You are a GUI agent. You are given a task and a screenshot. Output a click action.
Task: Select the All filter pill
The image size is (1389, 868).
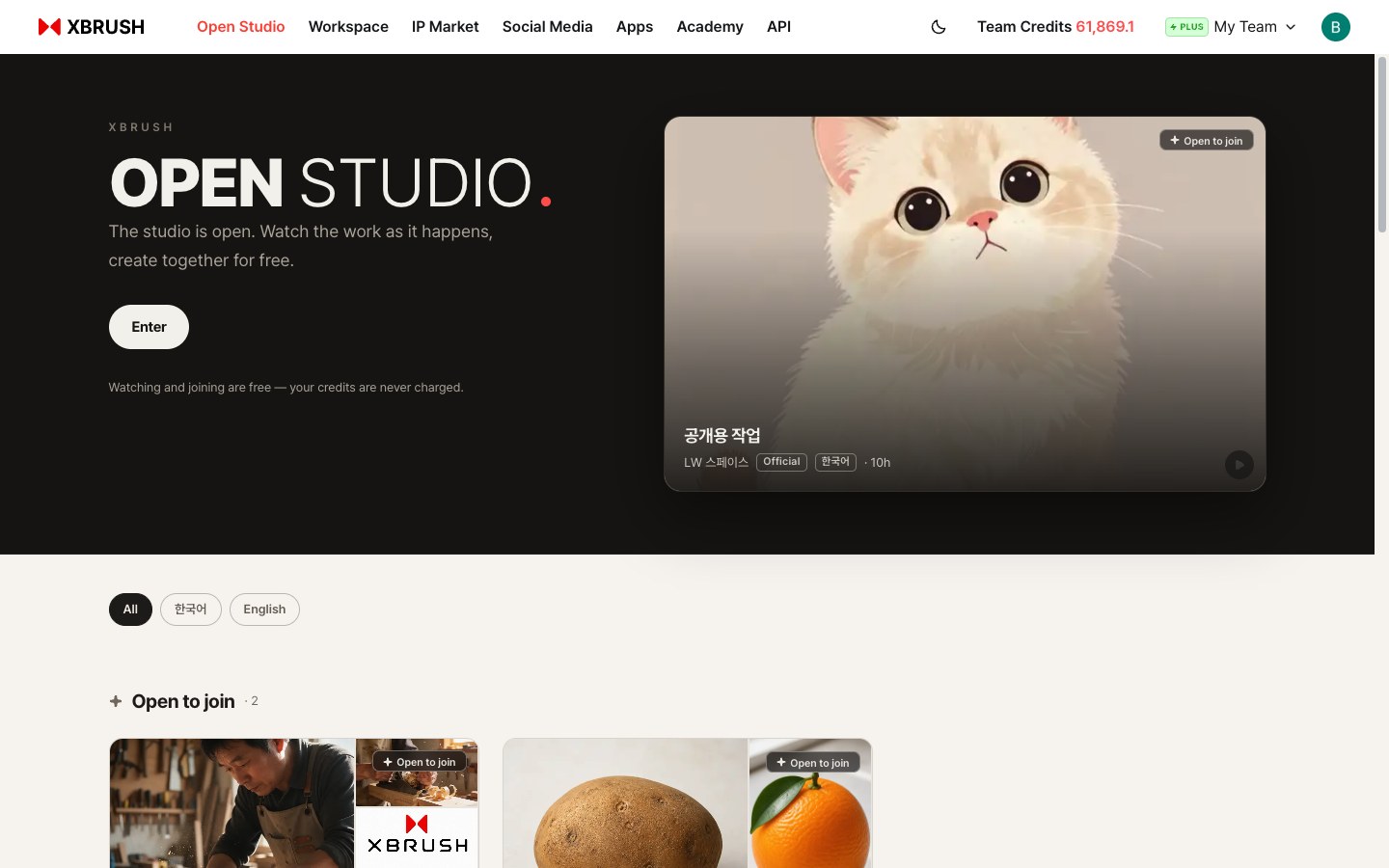point(130,610)
